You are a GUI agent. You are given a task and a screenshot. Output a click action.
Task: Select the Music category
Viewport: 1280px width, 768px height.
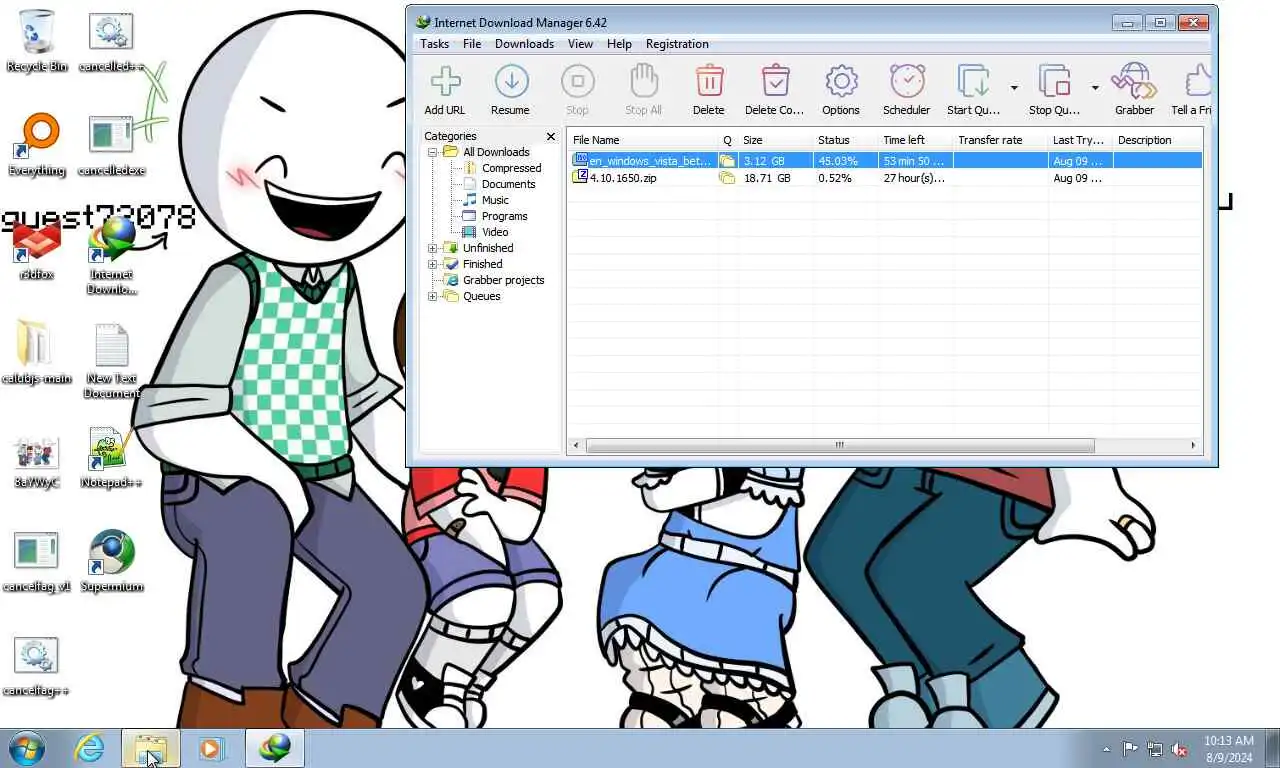pyautogui.click(x=495, y=200)
